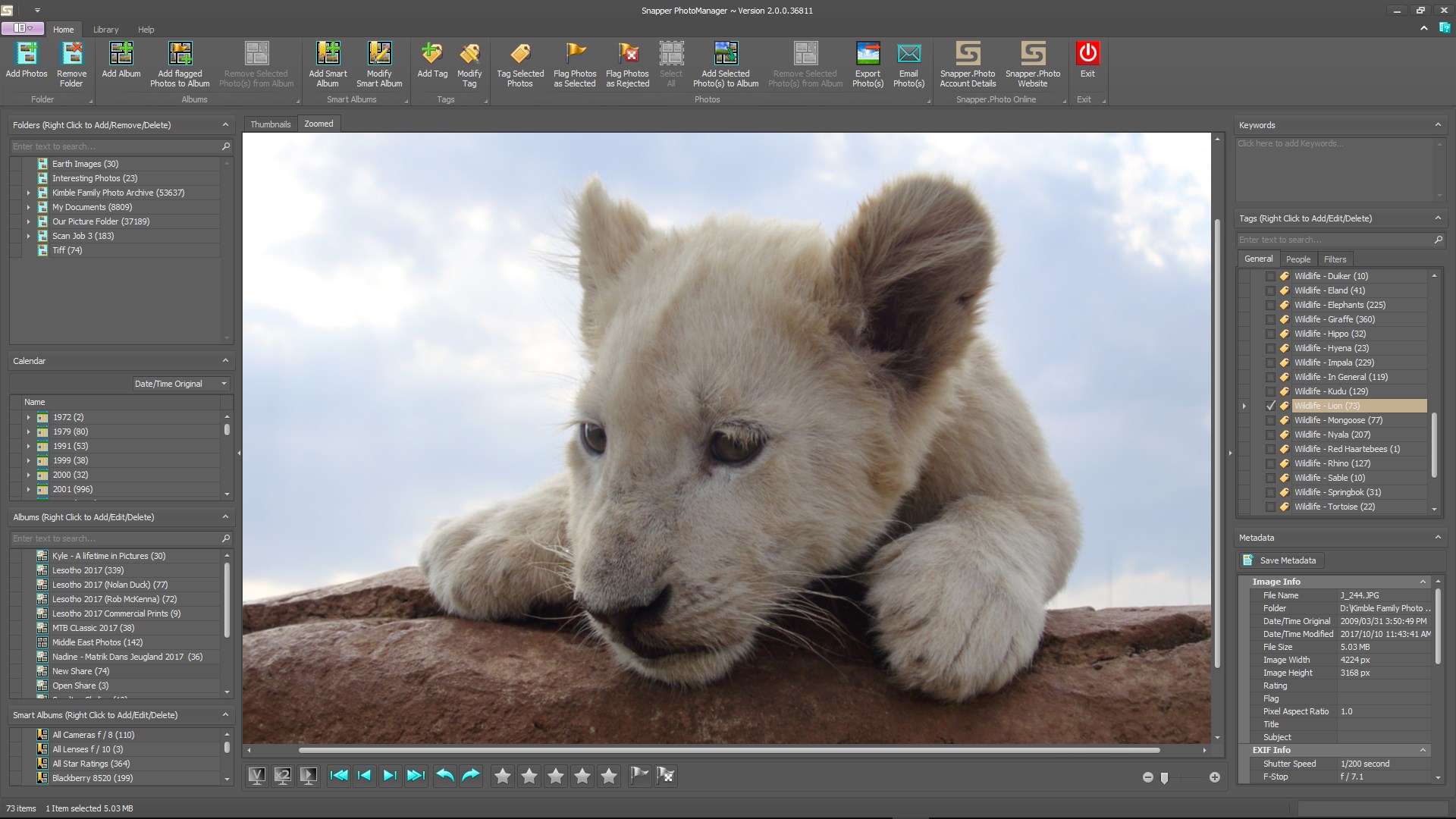Click the Folders search text field
The height and width of the screenshot is (819, 1456).
pos(114,146)
